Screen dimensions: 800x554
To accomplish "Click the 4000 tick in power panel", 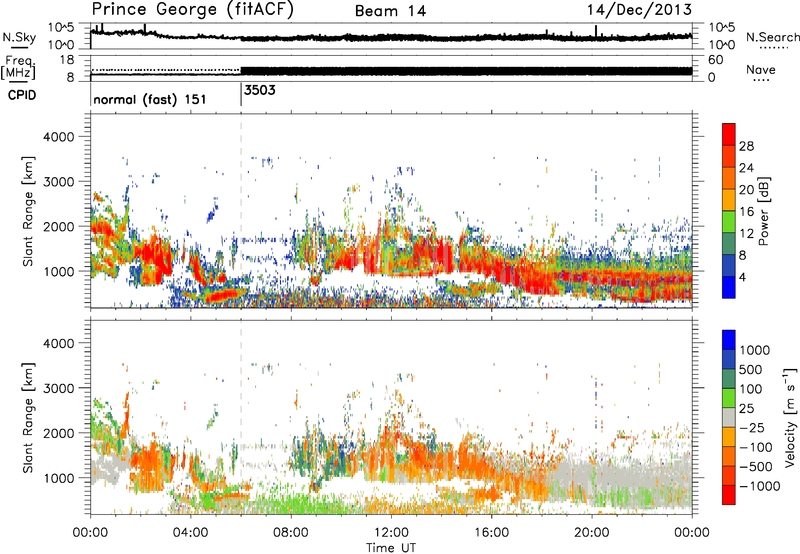I will point(59,137).
